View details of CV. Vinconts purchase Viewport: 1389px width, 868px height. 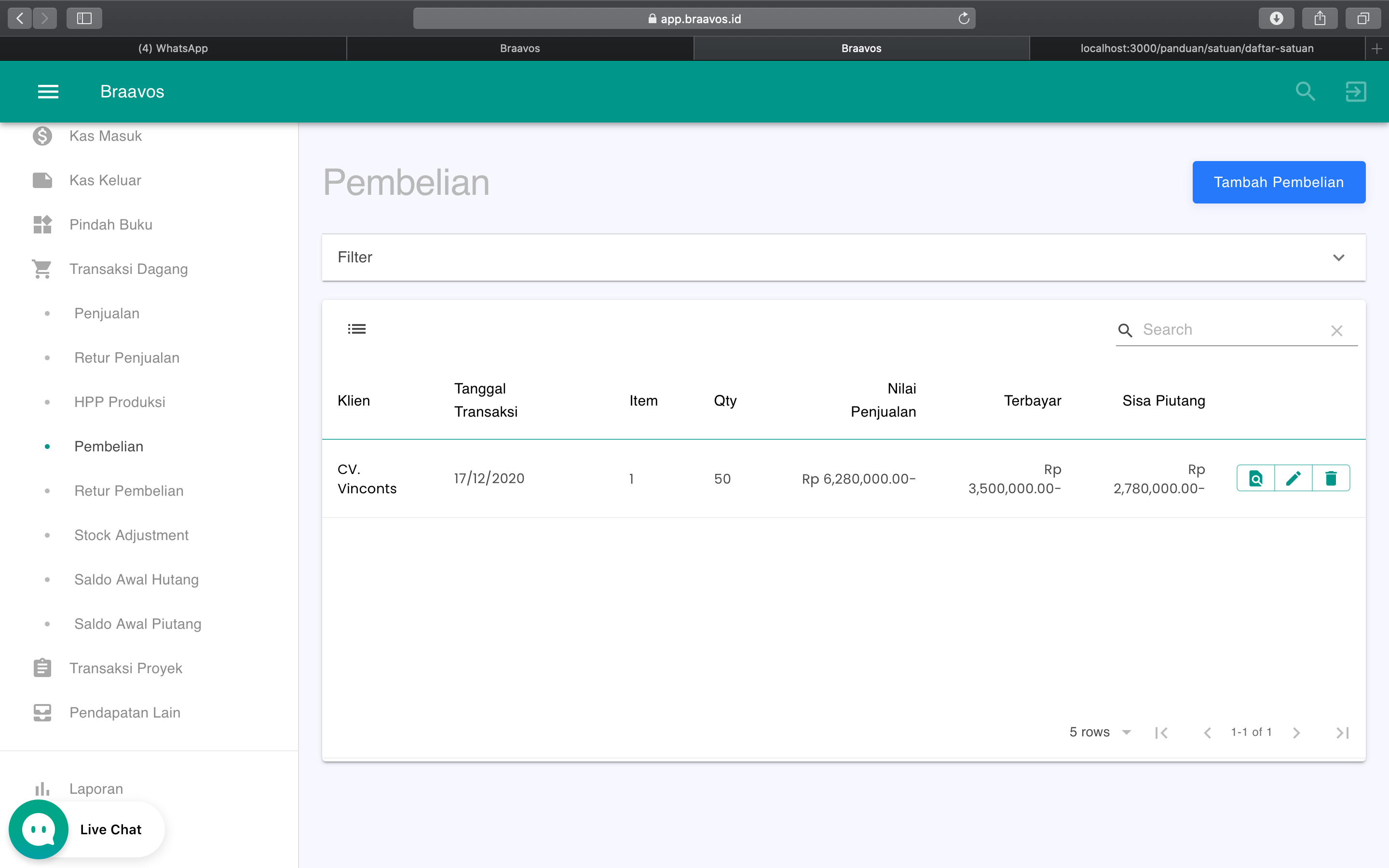[x=1255, y=478]
